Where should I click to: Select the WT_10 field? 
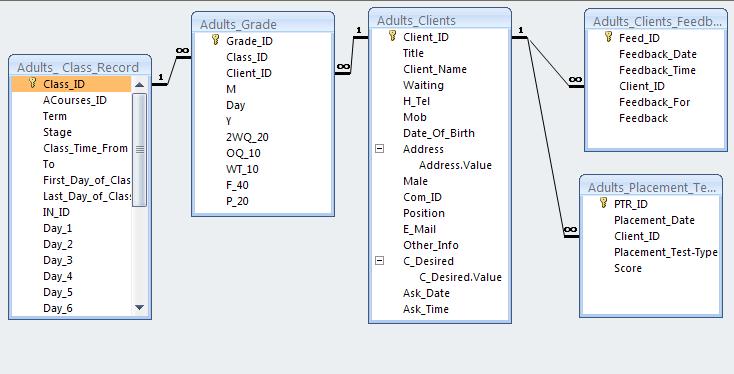pos(242,169)
